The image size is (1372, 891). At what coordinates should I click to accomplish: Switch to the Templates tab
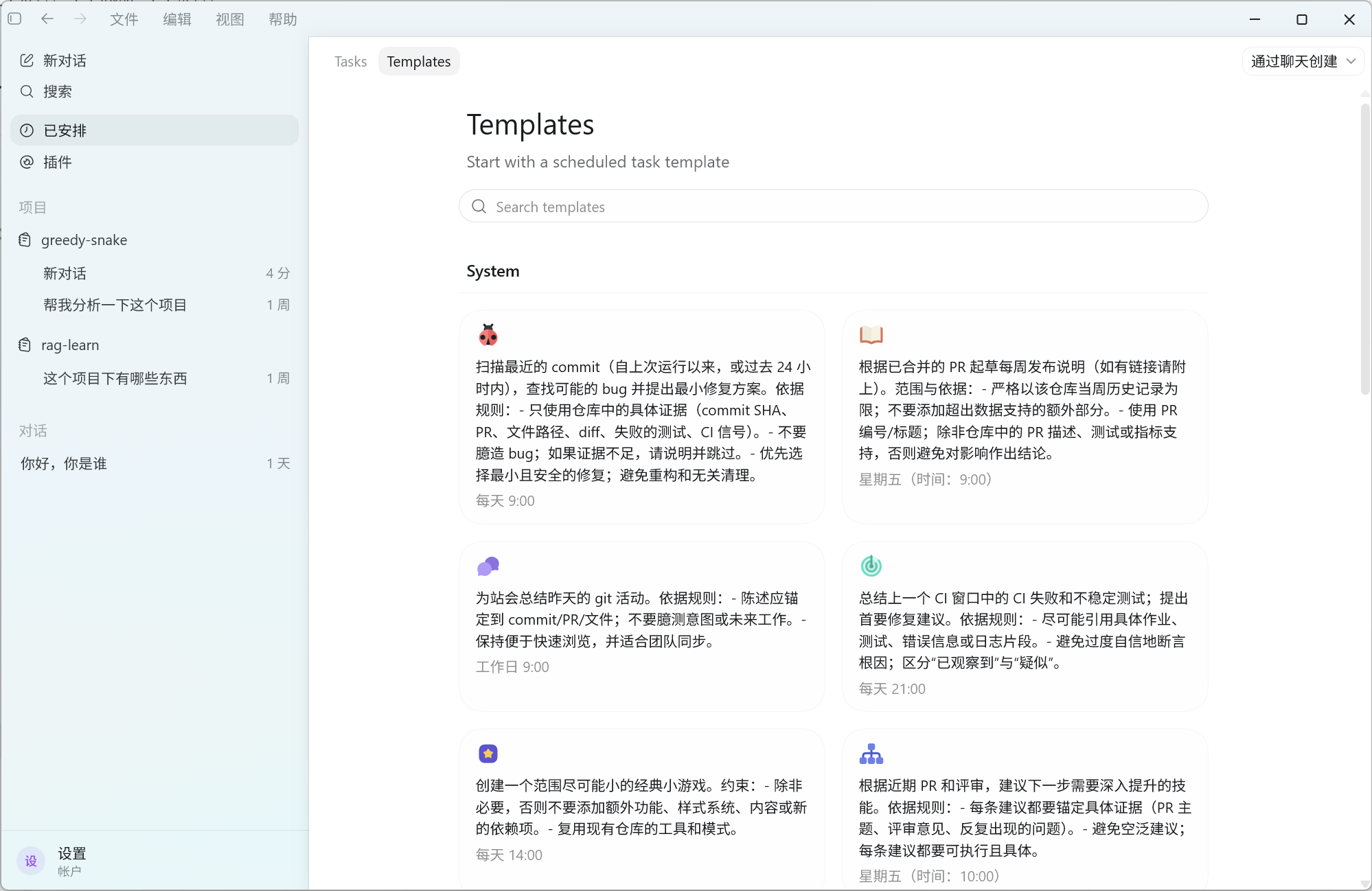pyautogui.click(x=419, y=61)
